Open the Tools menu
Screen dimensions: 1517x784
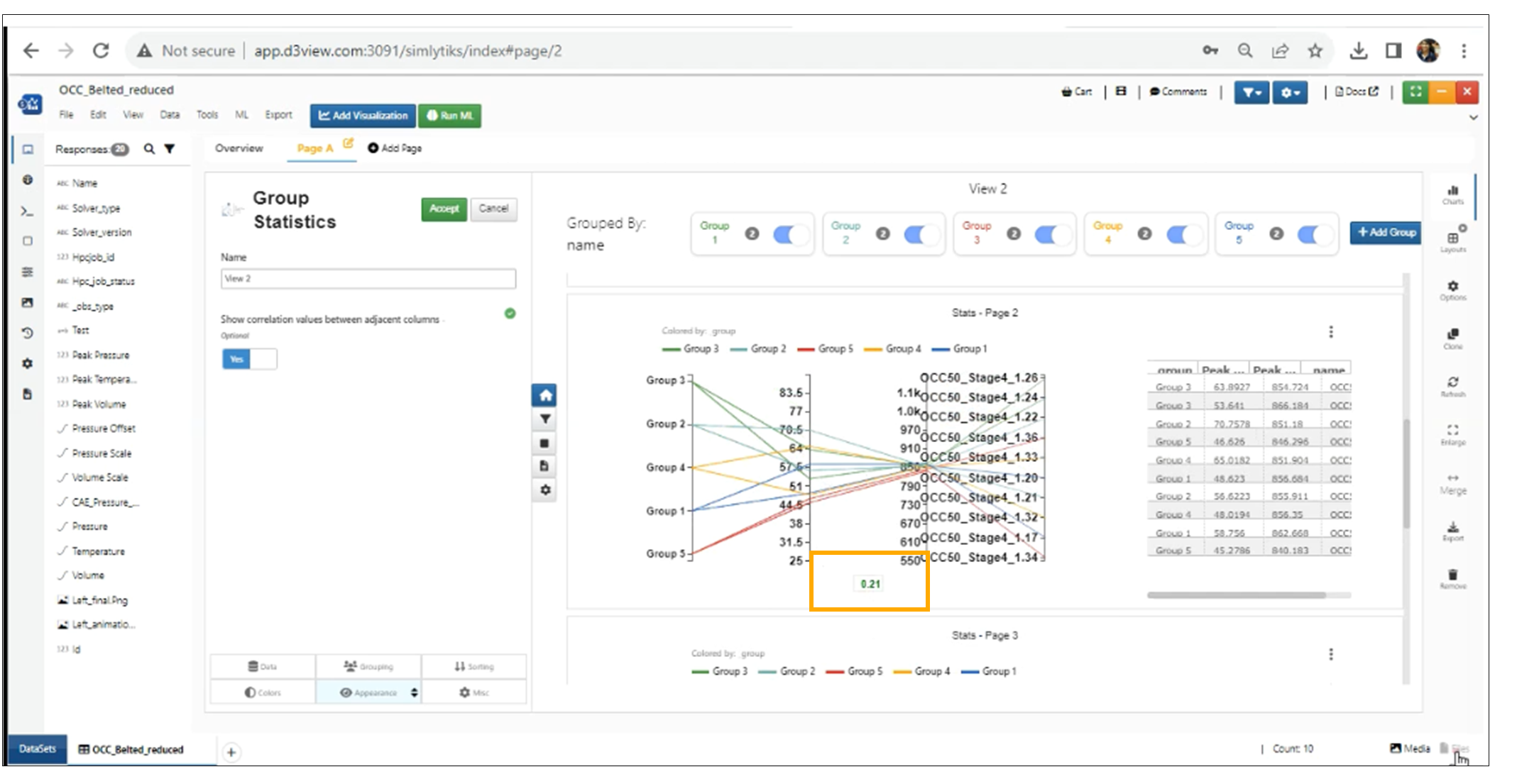point(207,115)
